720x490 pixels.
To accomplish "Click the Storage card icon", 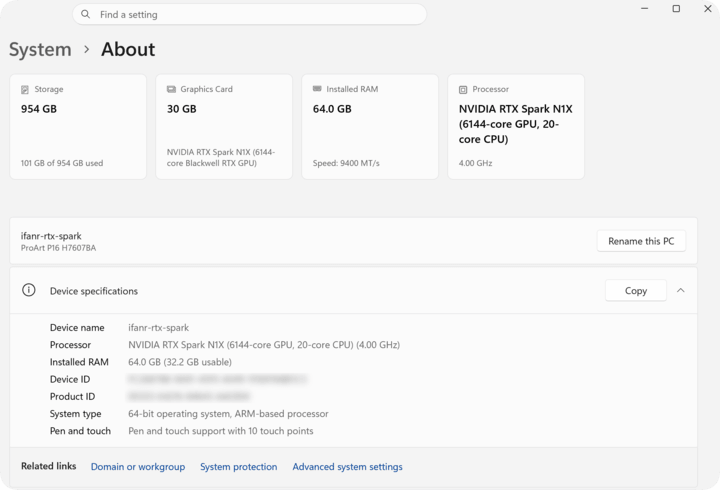I will click(25, 90).
